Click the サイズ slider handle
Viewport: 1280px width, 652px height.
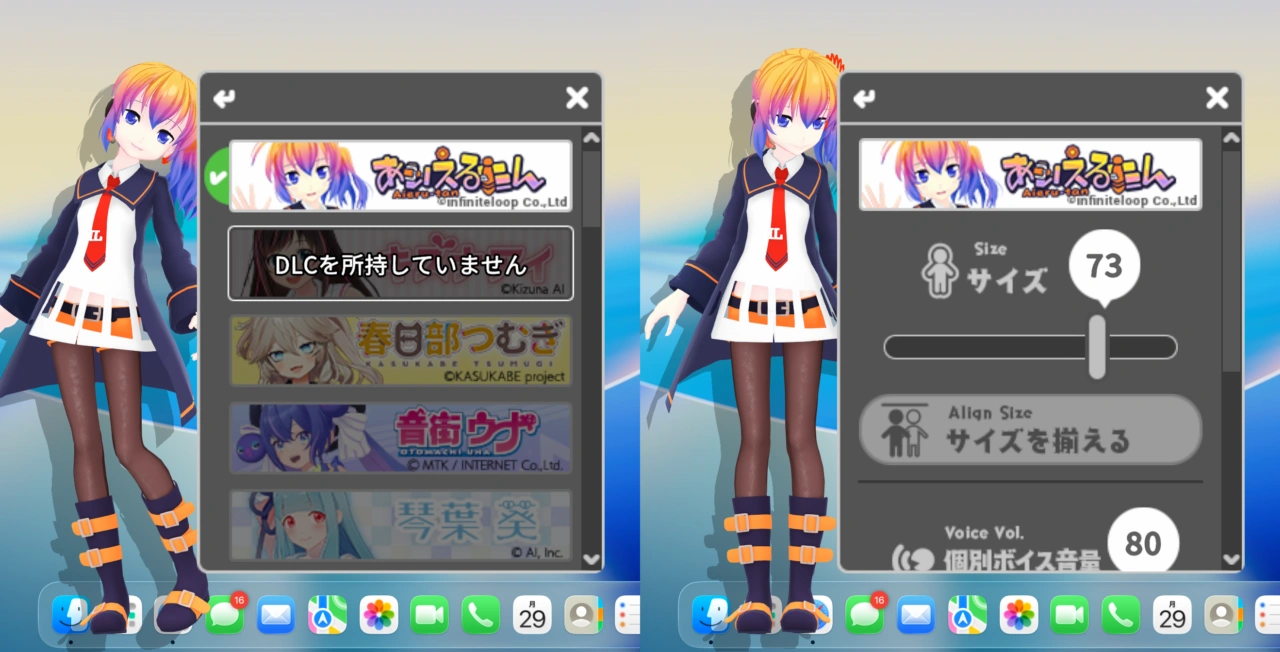(1097, 347)
